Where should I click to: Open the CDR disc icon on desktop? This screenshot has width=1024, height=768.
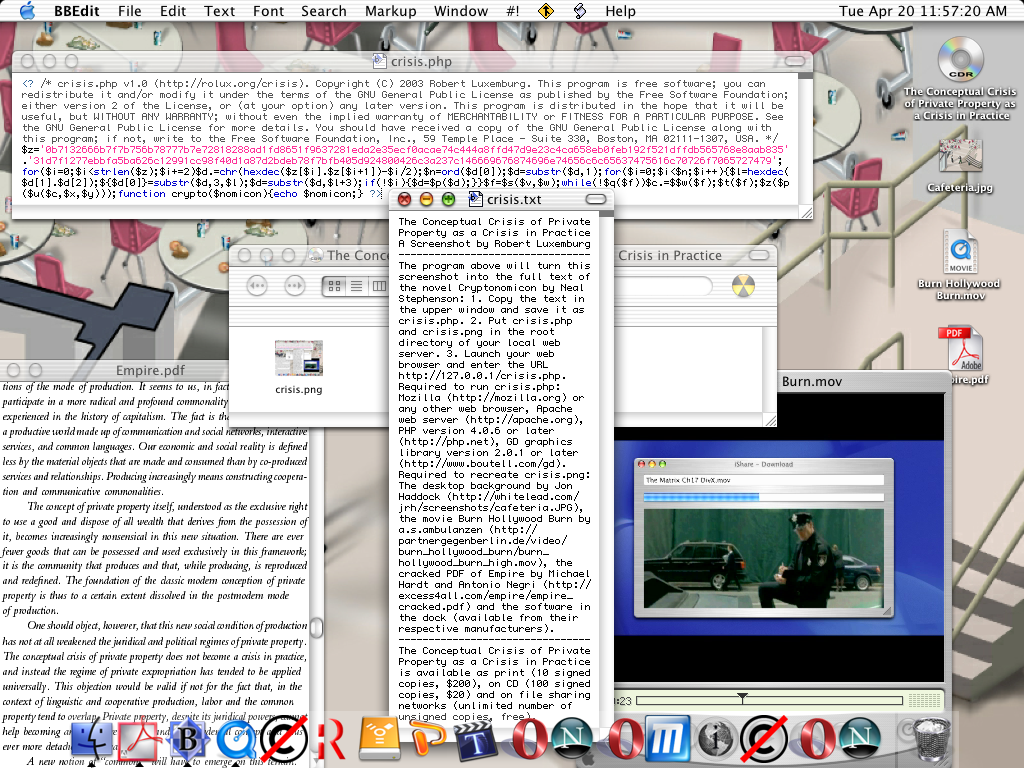tap(959, 60)
